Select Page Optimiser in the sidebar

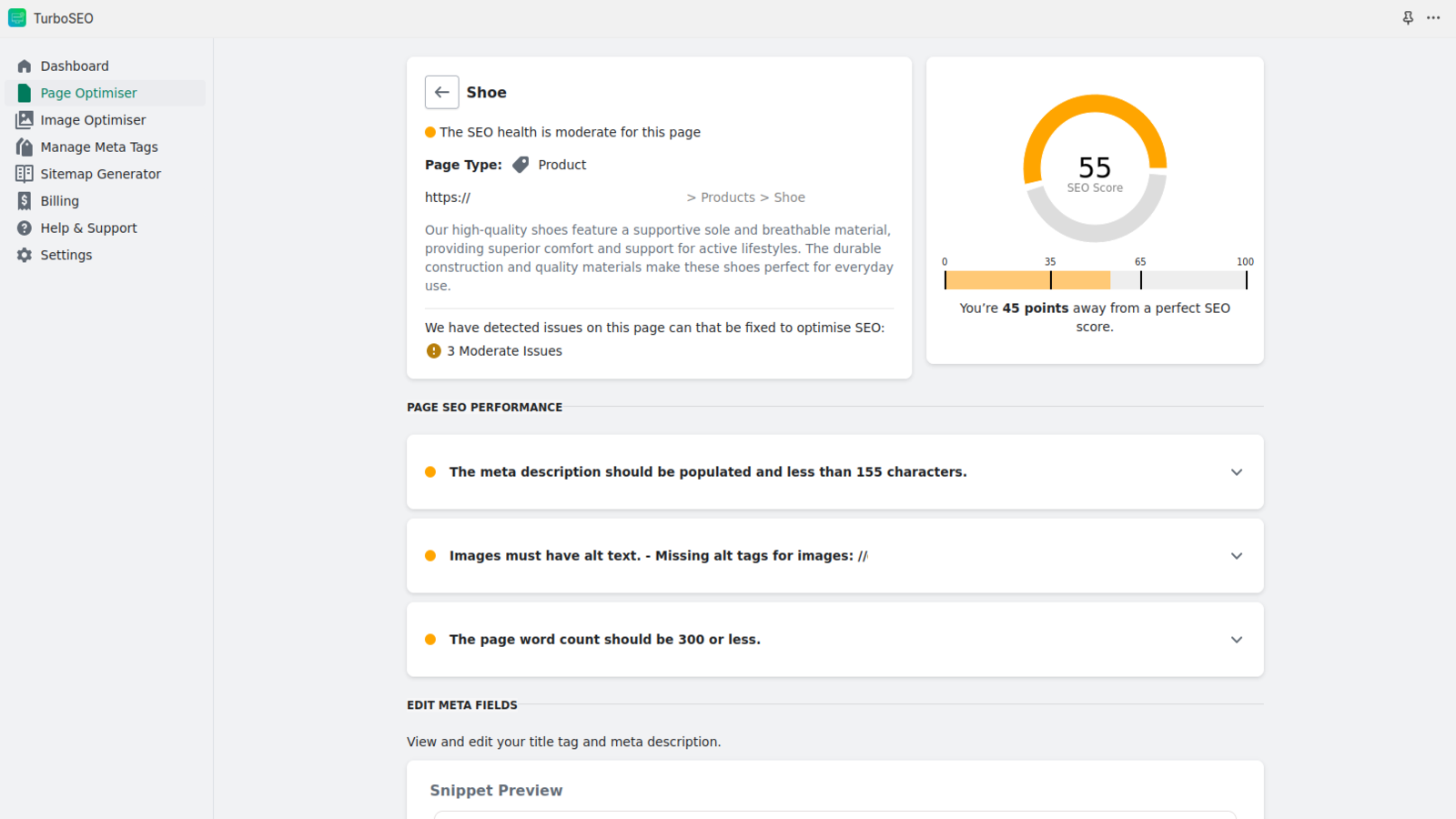click(x=88, y=92)
